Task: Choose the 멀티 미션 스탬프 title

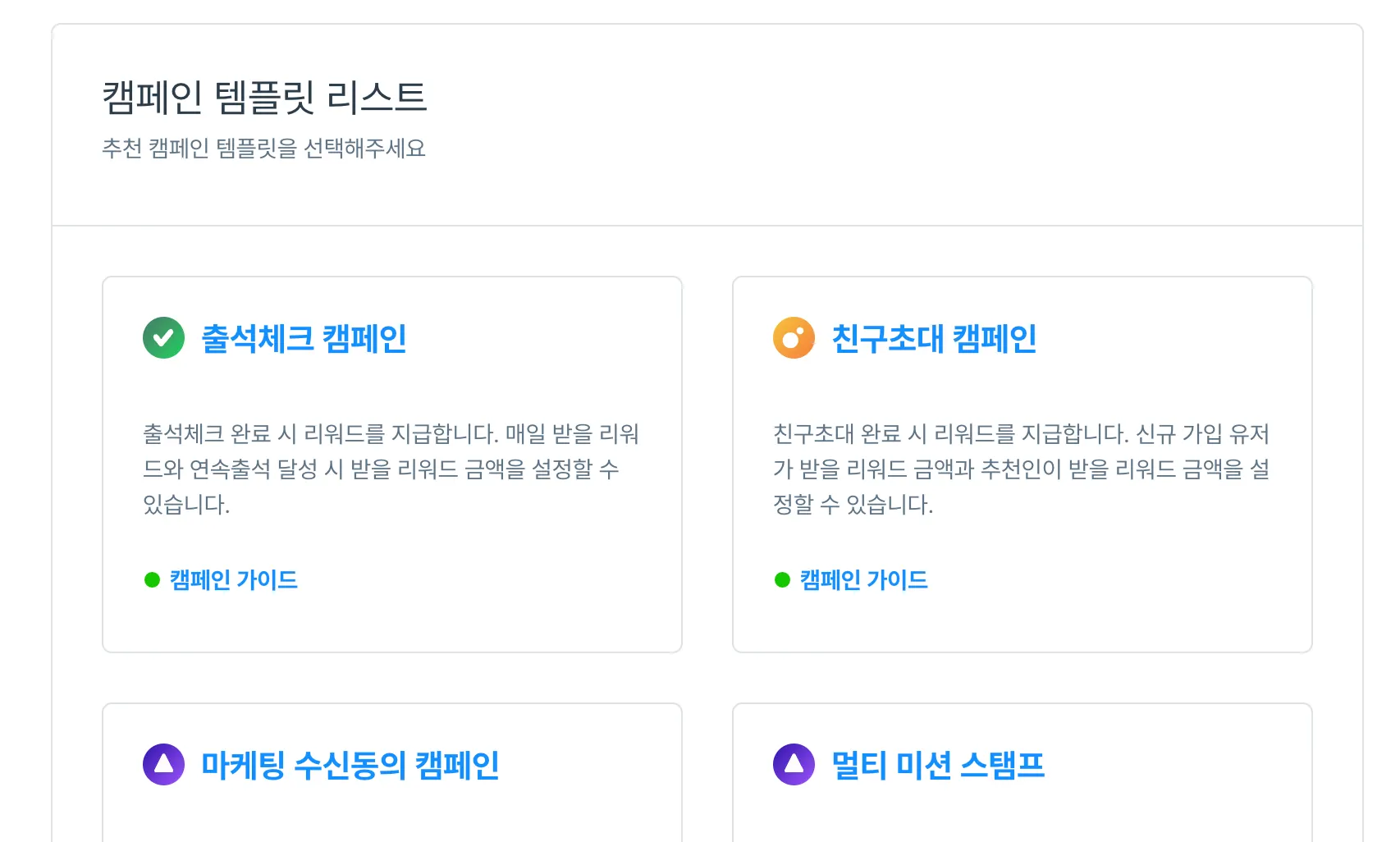Action: pyautogui.click(x=938, y=766)
